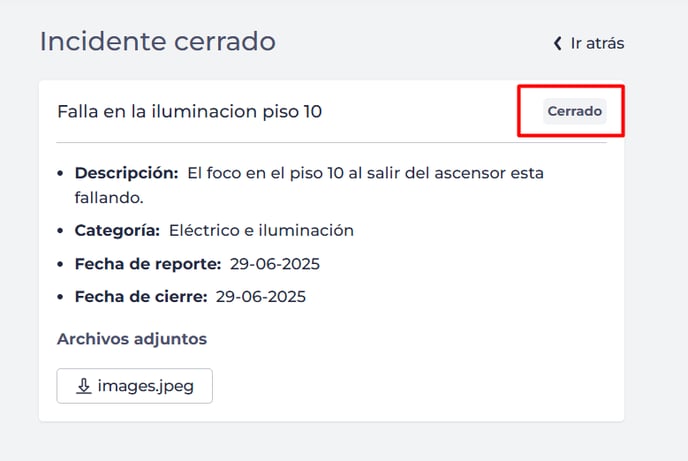Click the Archivos adjuntos heading

pyautogui.click(x=132, y=339)
